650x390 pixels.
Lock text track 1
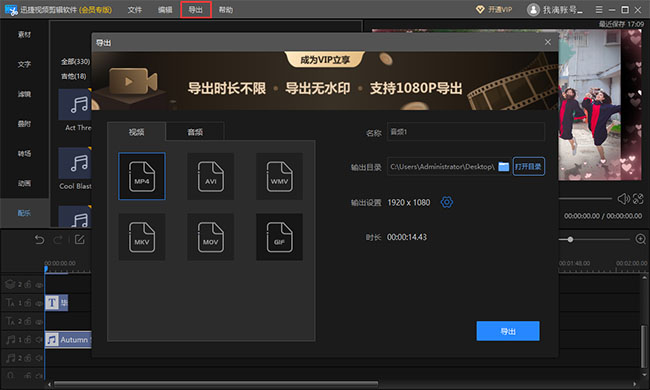(28, 303)
